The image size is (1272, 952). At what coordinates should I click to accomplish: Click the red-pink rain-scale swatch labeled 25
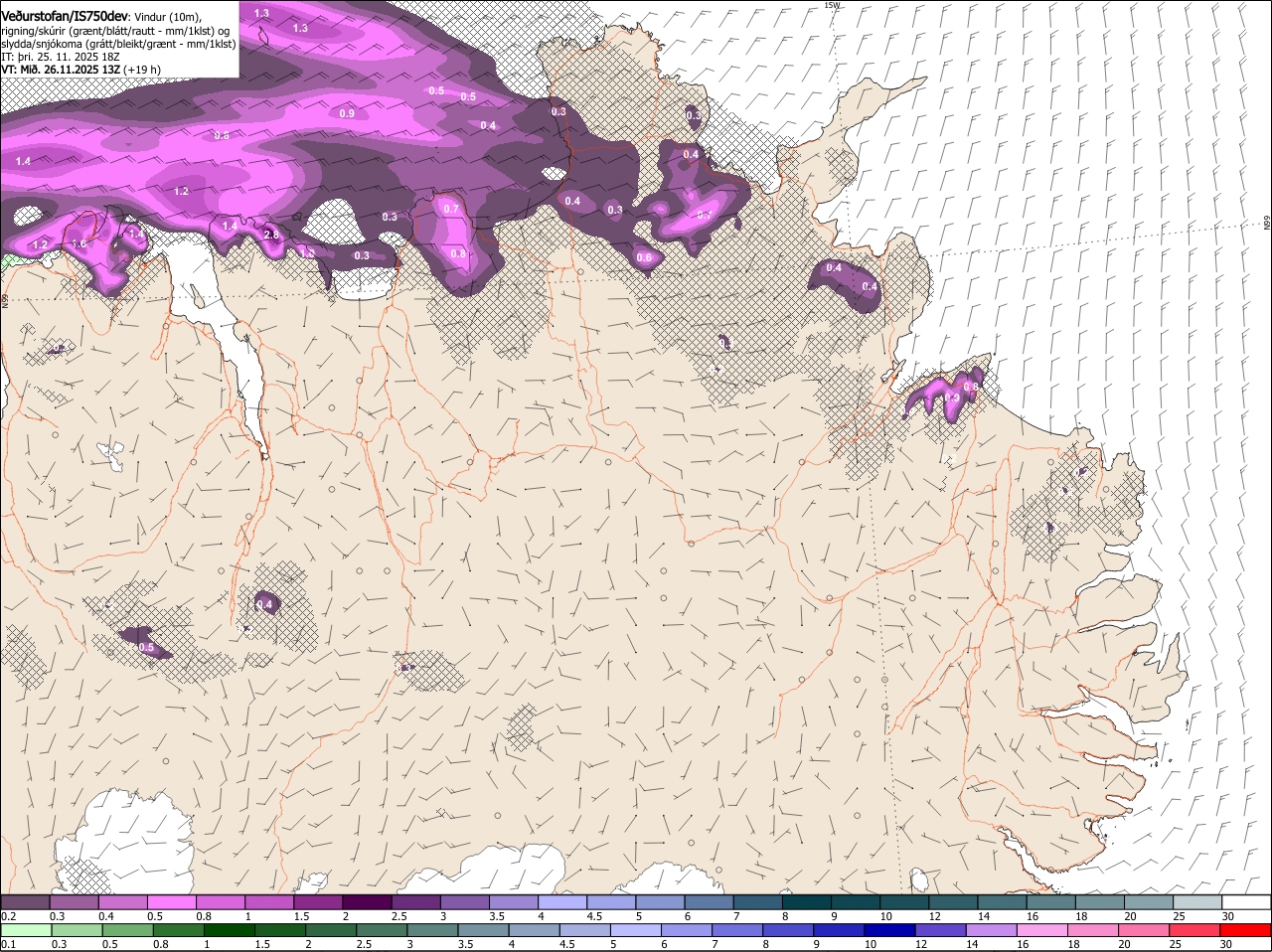(x=1193, y=930)
